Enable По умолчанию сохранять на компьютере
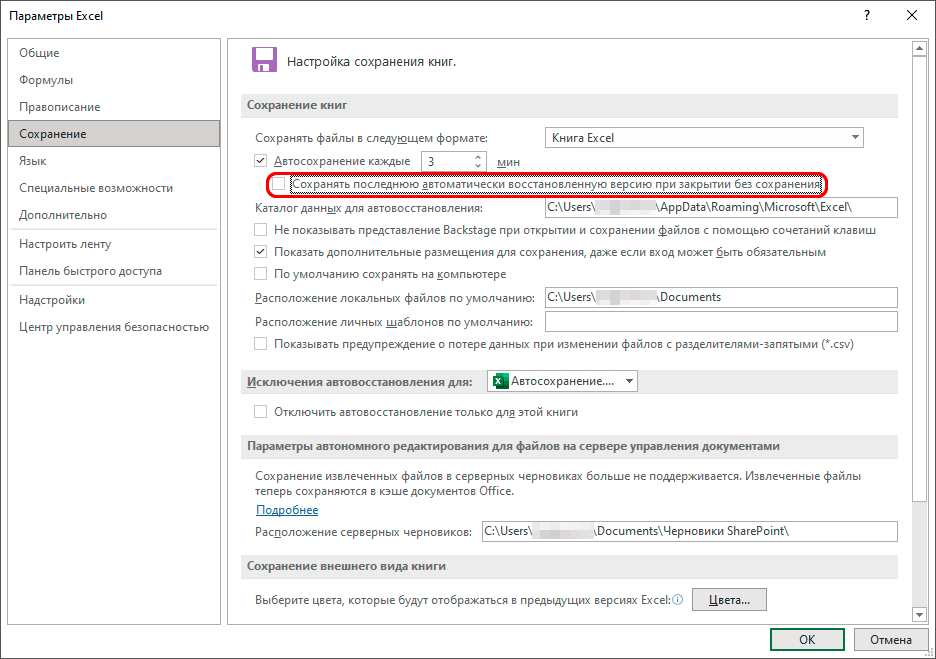 [260, 274]
